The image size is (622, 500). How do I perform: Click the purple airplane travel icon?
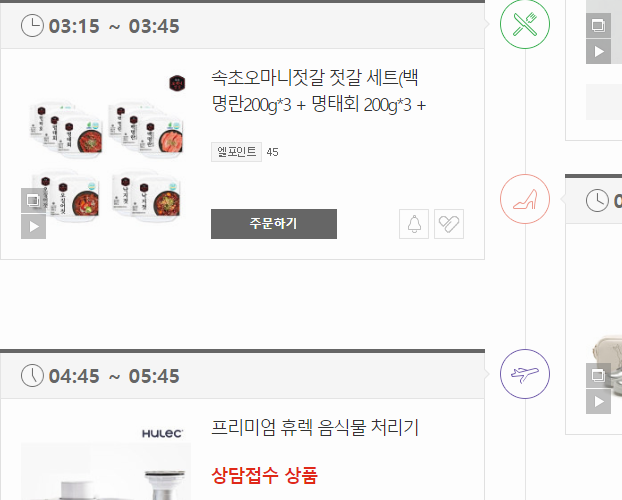point(524,374)
